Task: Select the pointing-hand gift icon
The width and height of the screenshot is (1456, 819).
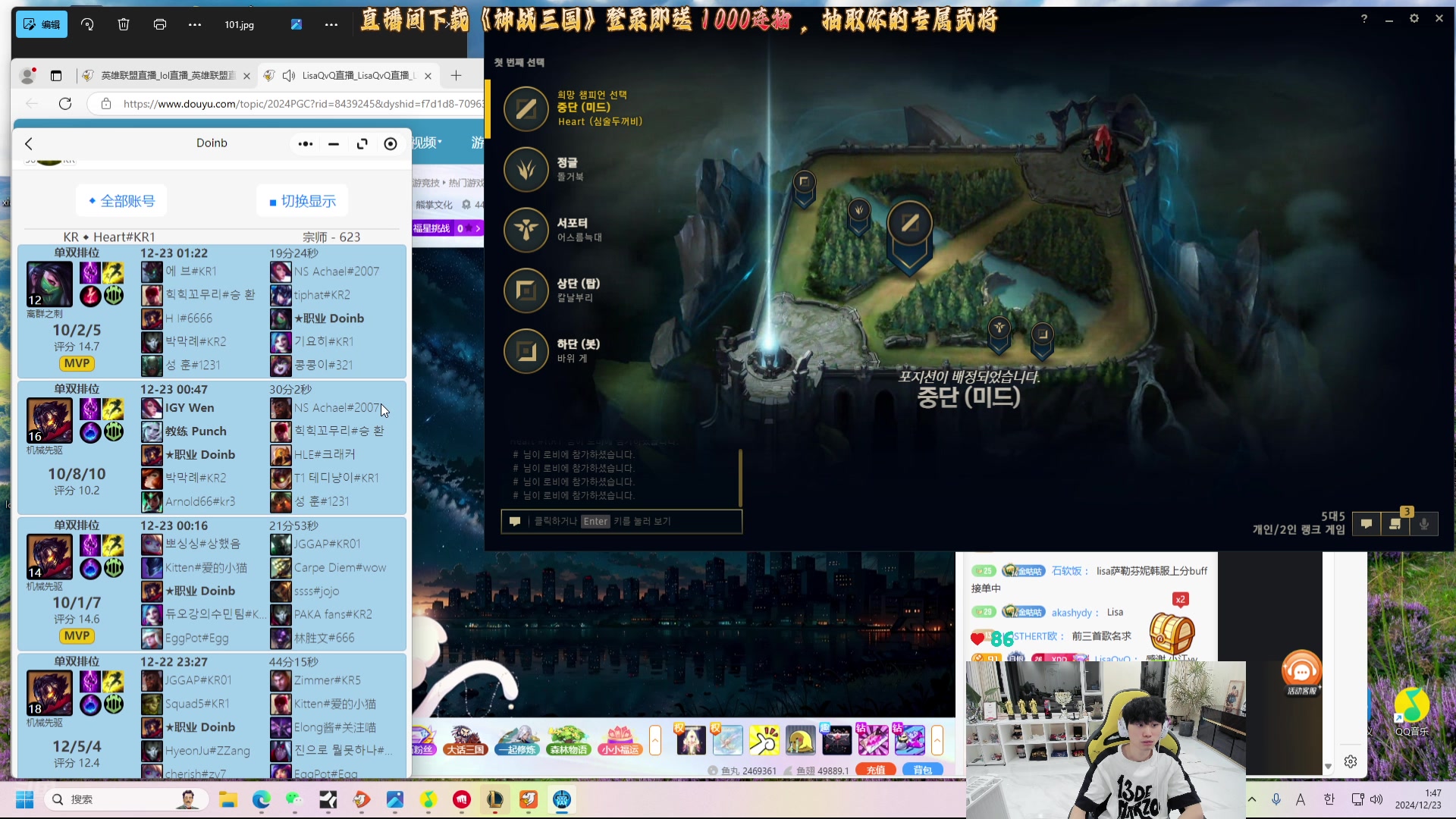Action: [x=764, y=740]
